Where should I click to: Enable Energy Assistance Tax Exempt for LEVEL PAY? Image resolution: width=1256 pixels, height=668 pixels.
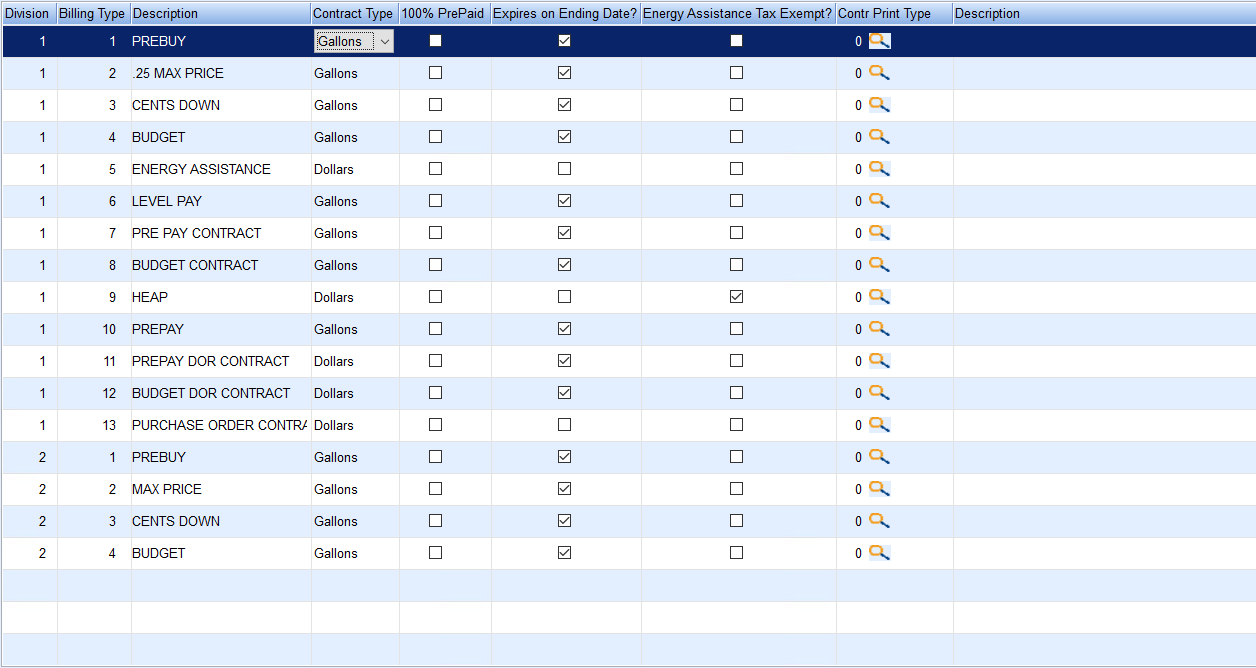[736, 201]
